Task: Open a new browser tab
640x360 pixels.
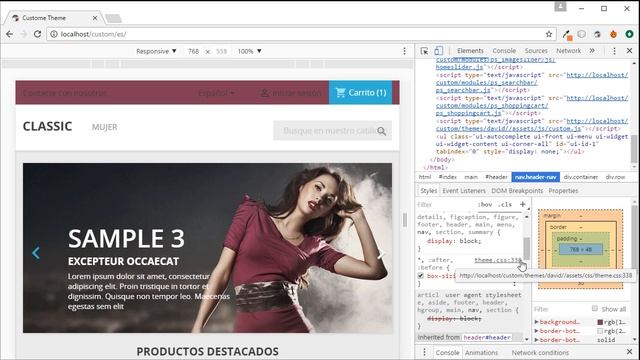Action: (x=113, y=18)
